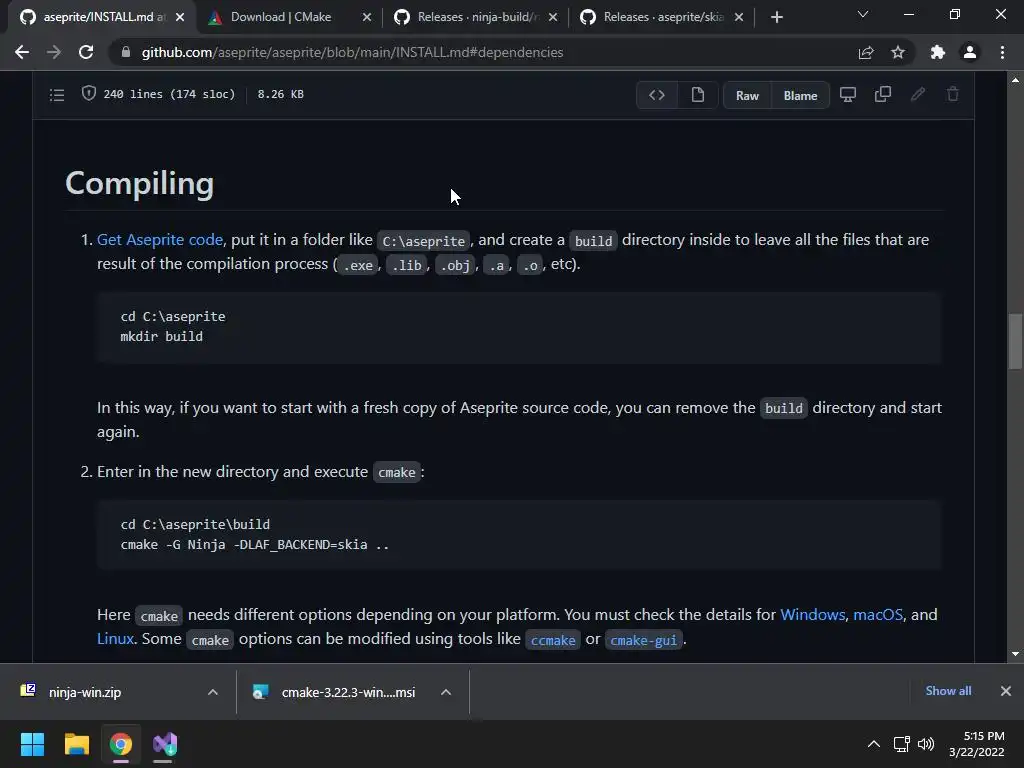Open File Explorer from the taskbar
Viewport: 1024px width, 768px height.
pyautogui.click(x=76, y=744)
